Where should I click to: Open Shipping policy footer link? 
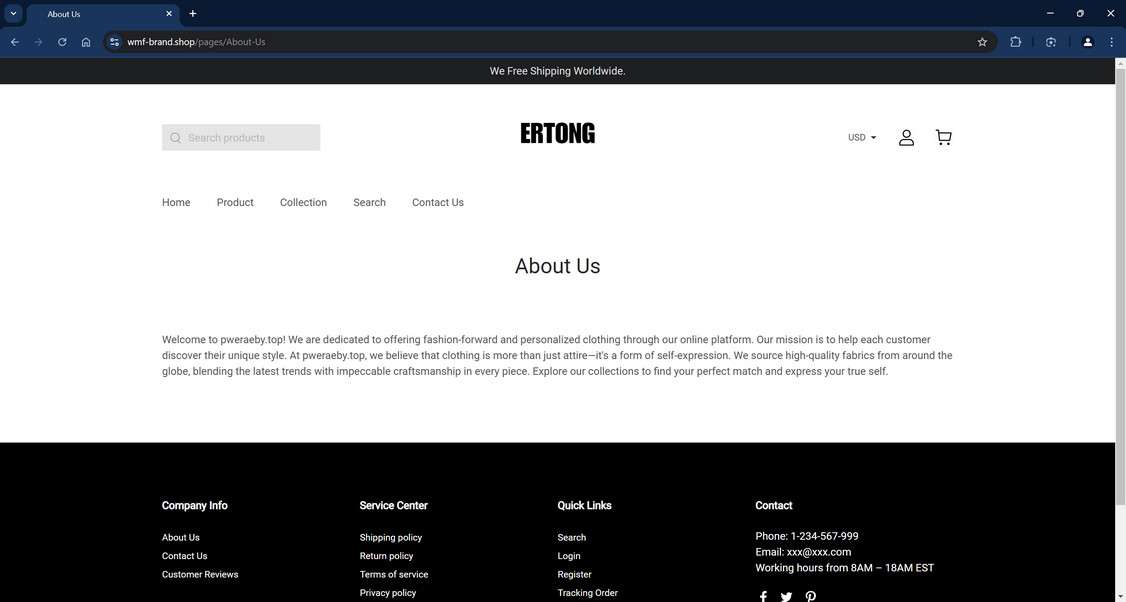click(391, 537)
